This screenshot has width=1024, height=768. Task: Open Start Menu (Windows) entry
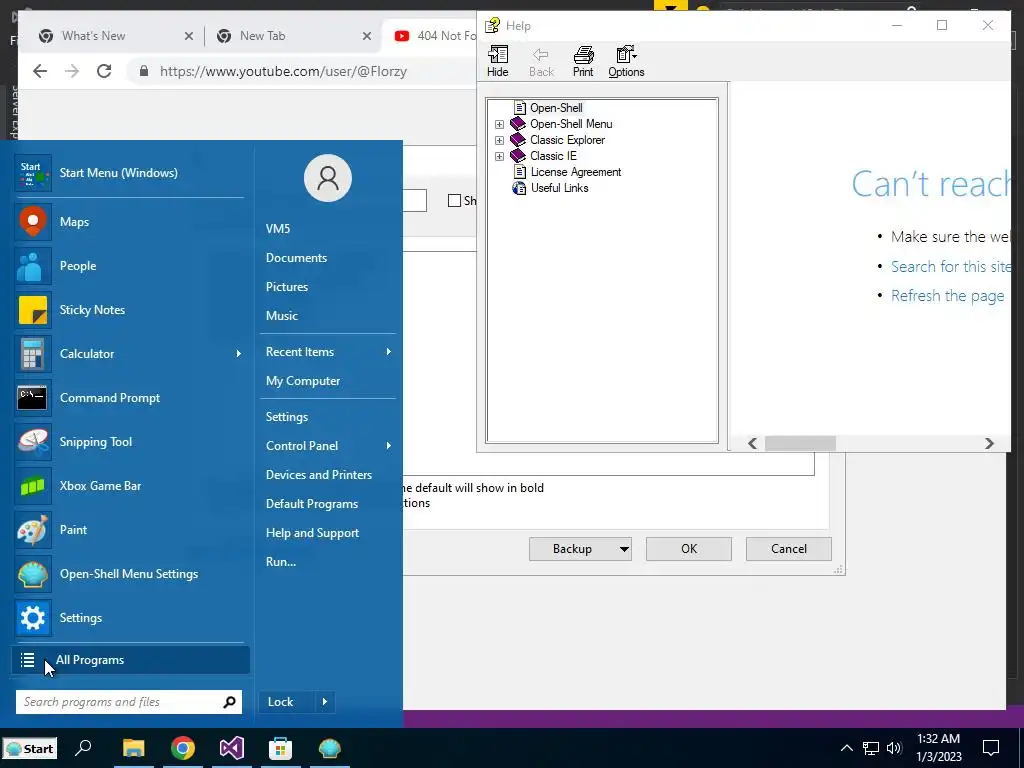[129, 173]
